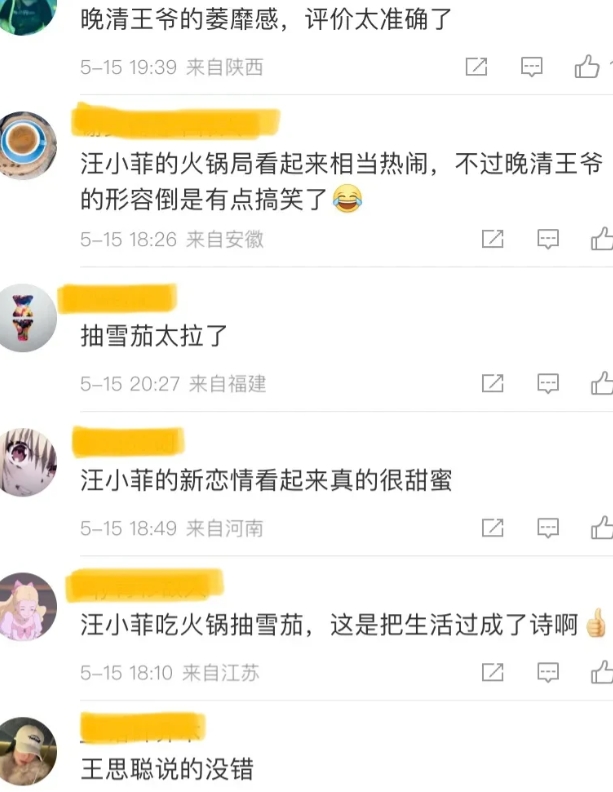The height and width of the screenshot is (792, 613).
Task: Reply to the 河南 comment at 18:49
Action: click(x=548, y=528)
